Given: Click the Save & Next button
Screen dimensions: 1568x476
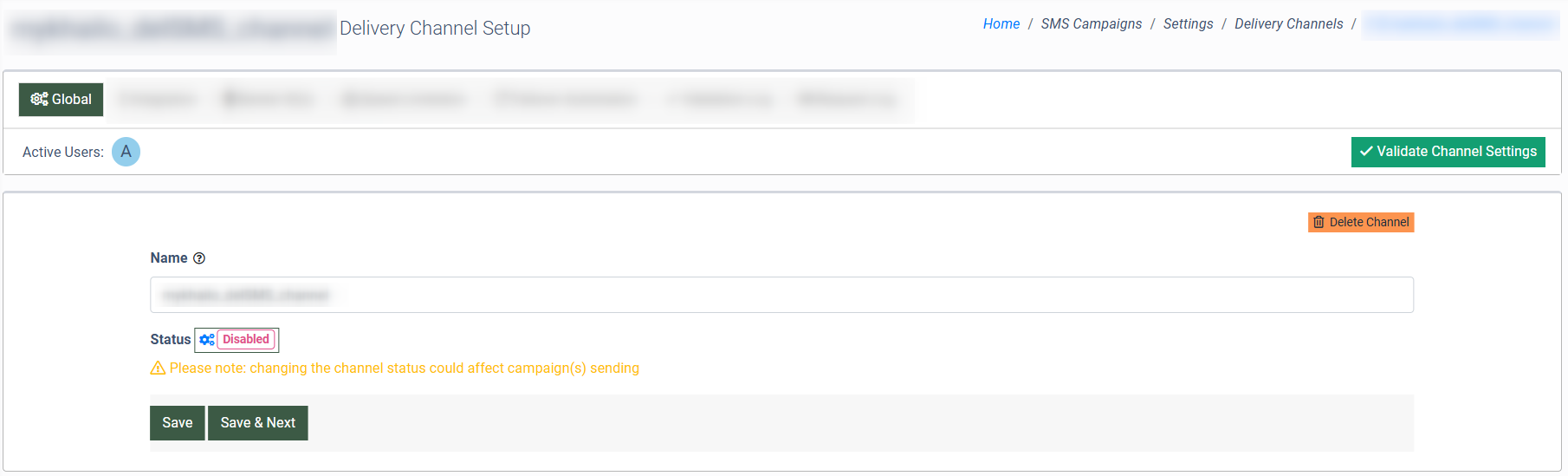Looking at the screenshot, I should [257, 423].
